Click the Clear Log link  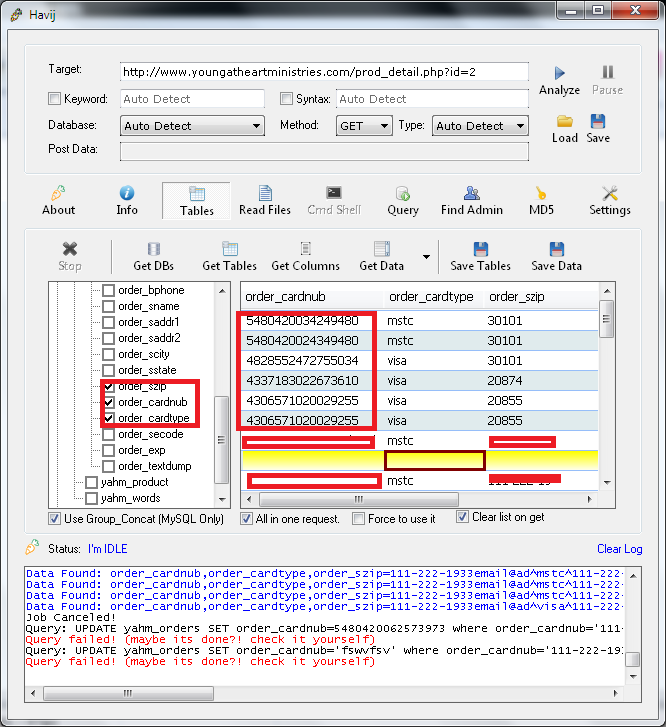[620, 549]
